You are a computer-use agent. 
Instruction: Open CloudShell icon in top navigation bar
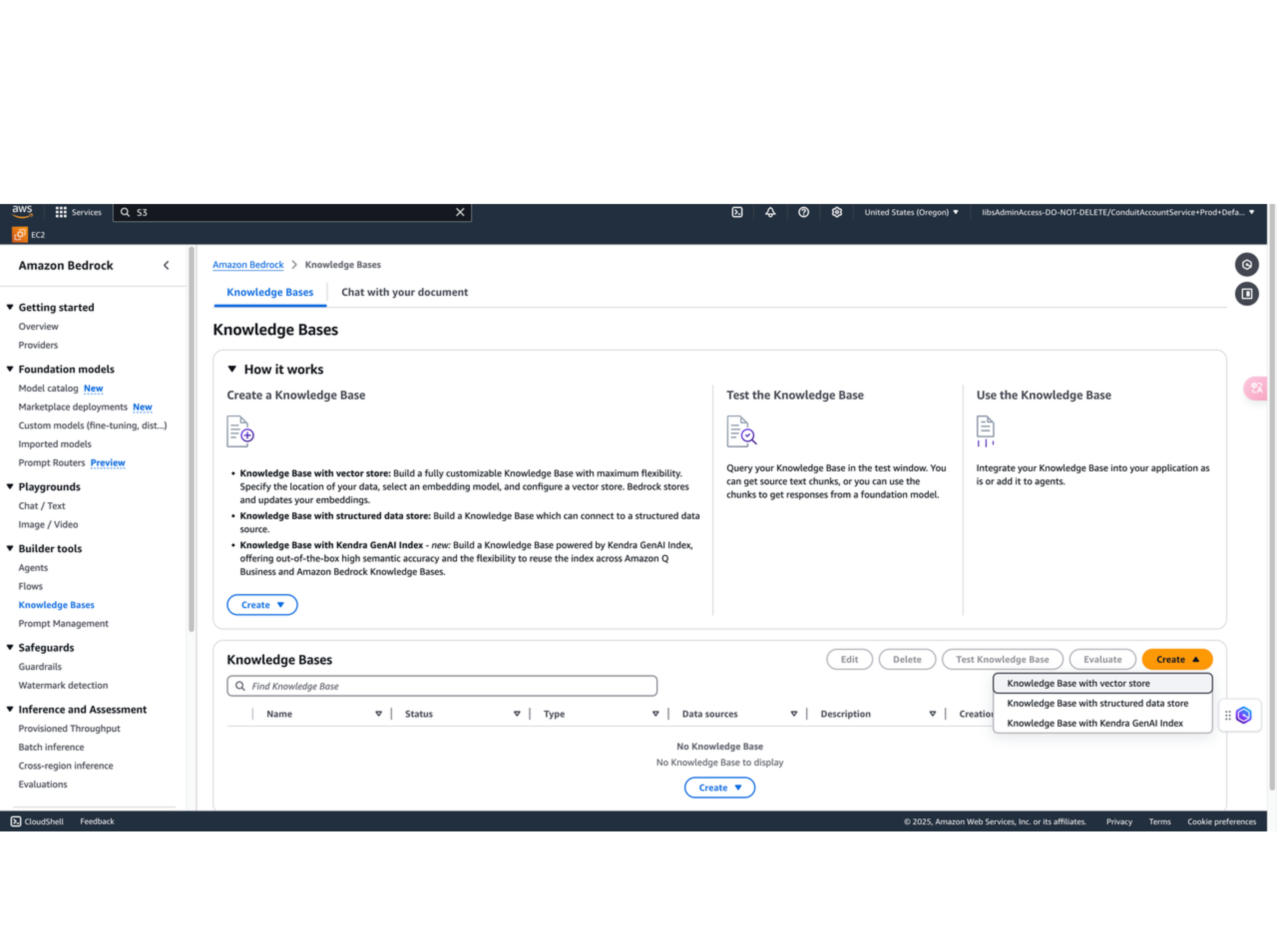(x=737, y=212)
